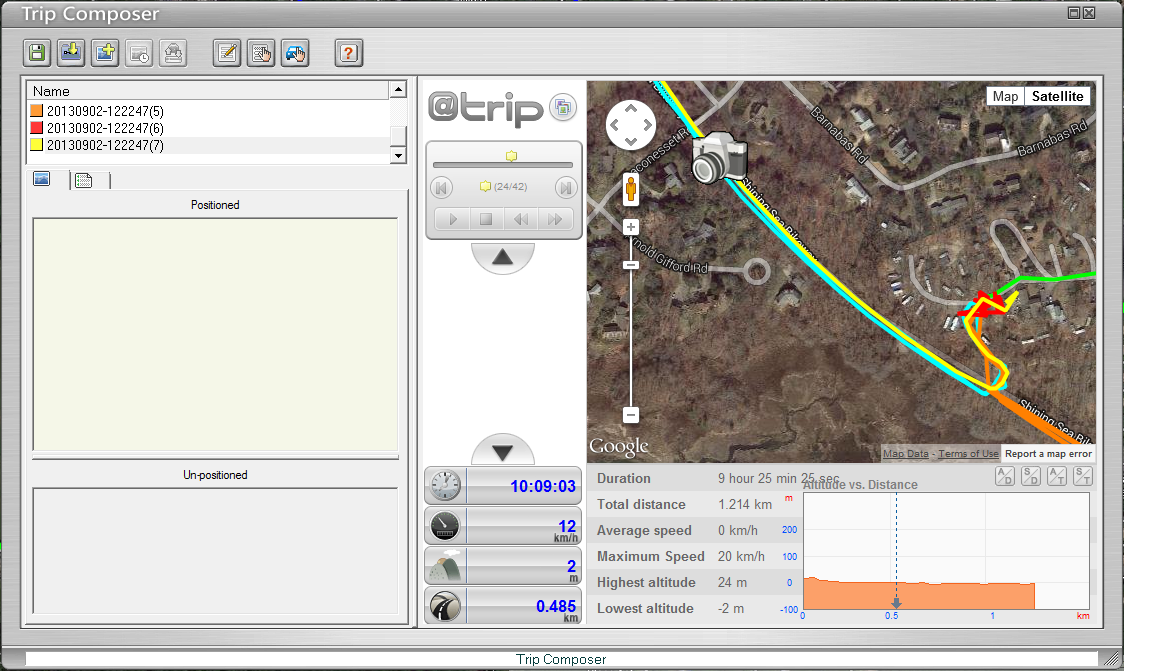The height and width of the screenshot is (671, 1152).
Task: Click the Street View pegman icon
Action: [x=630, y=190]
